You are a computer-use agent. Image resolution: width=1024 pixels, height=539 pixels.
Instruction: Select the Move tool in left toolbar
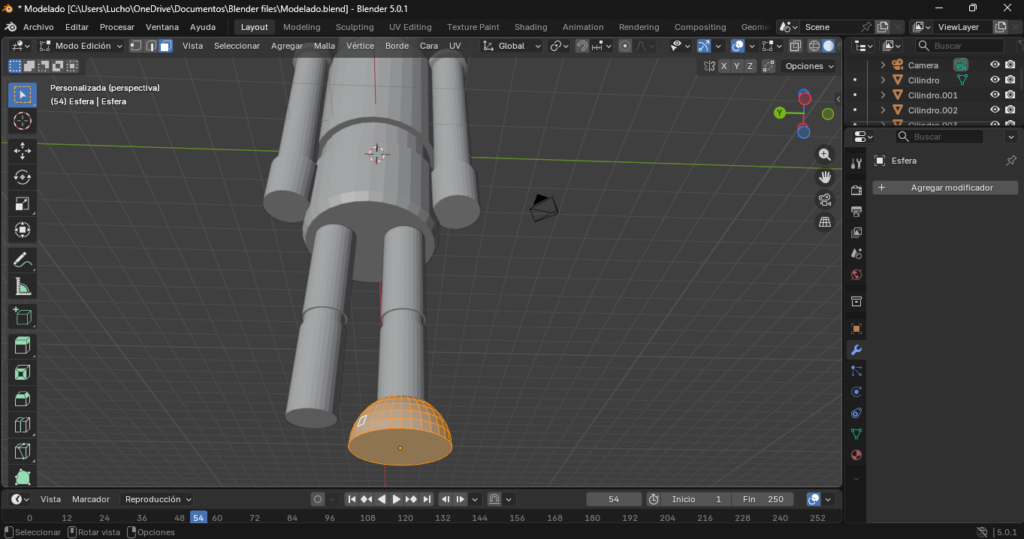click(22, 150)
